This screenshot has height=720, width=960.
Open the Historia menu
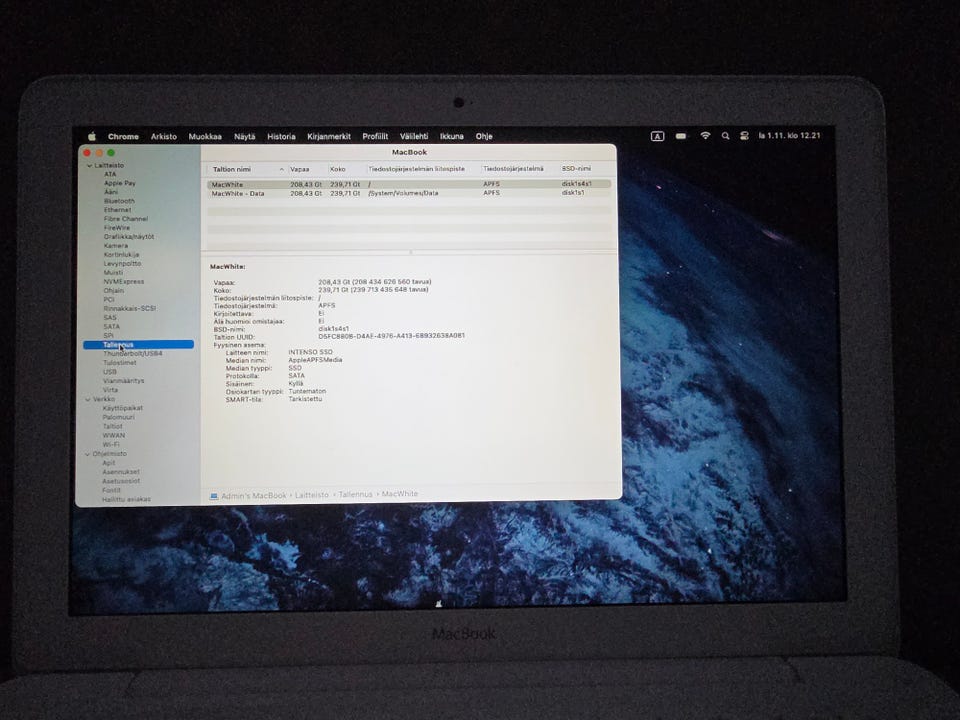(281, 137)
